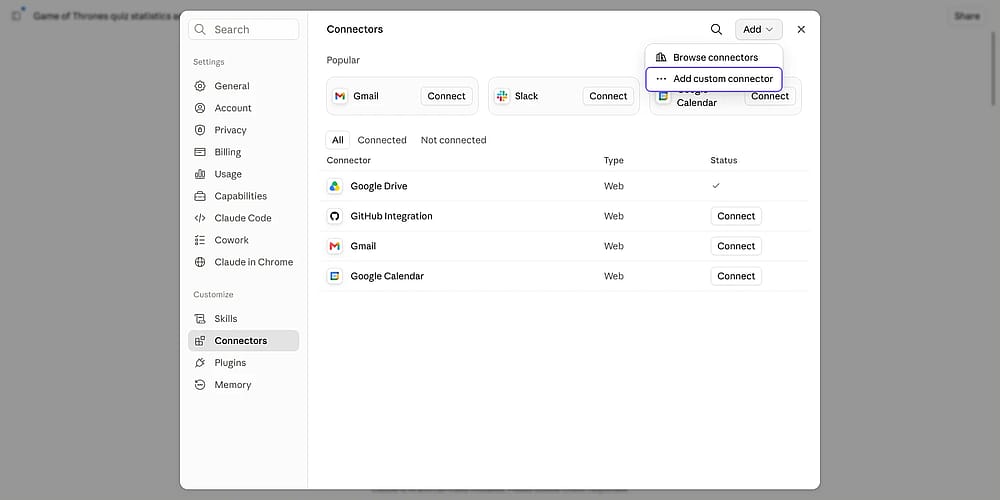
Task: Focus the settings Search field
Action: [x=243, y=29]
